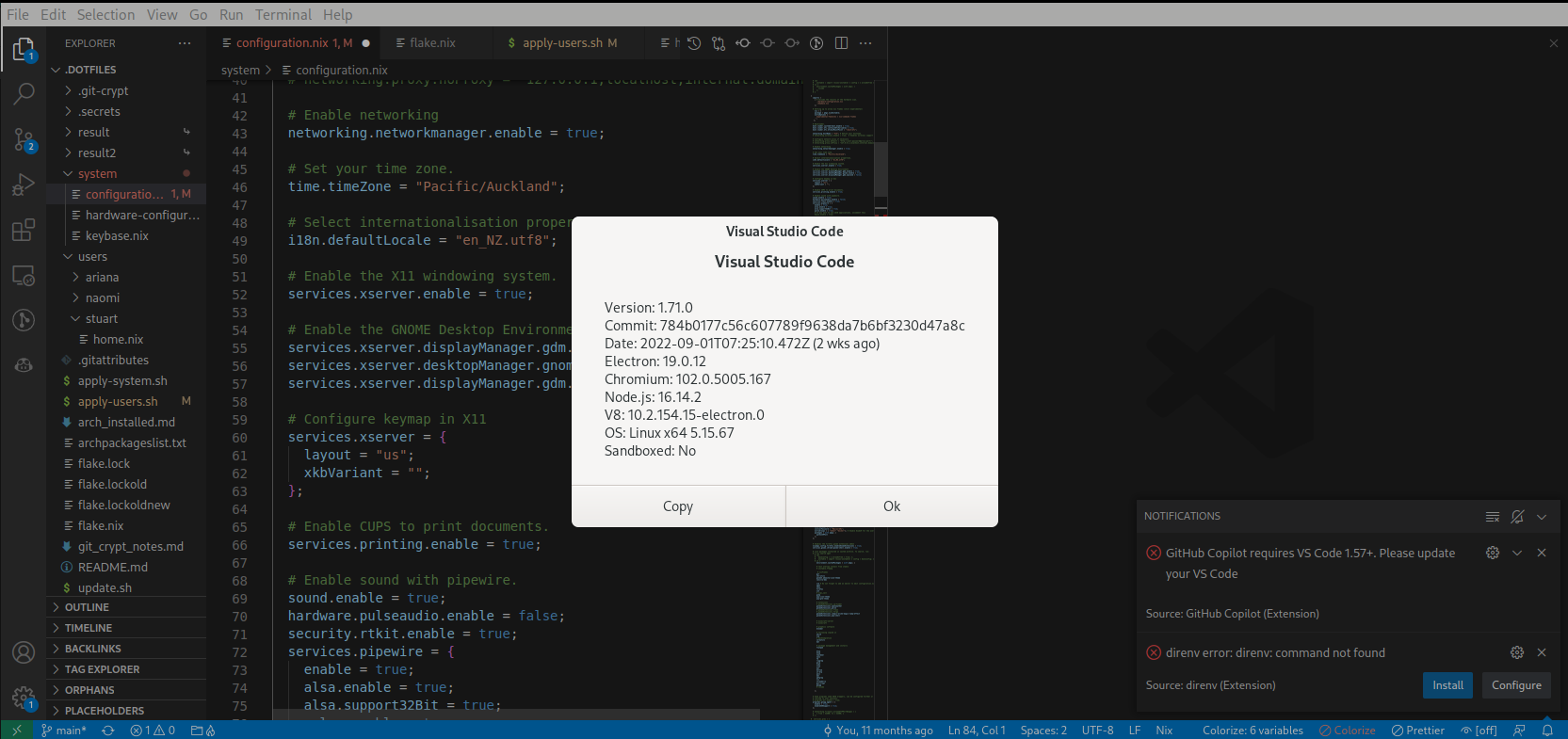Click folder flame icon in status bar

[x=203, y=730]
